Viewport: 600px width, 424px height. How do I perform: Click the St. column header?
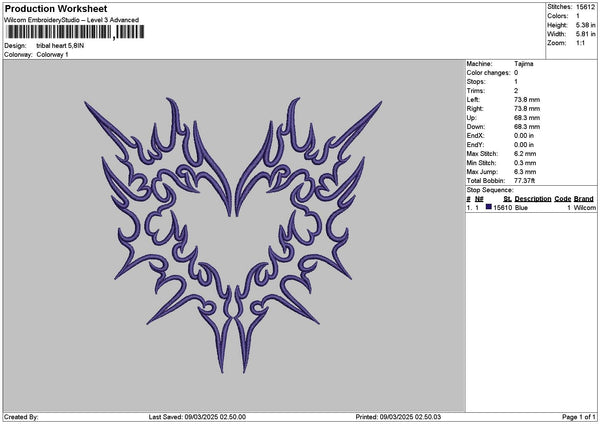click(x=508, y=199)
